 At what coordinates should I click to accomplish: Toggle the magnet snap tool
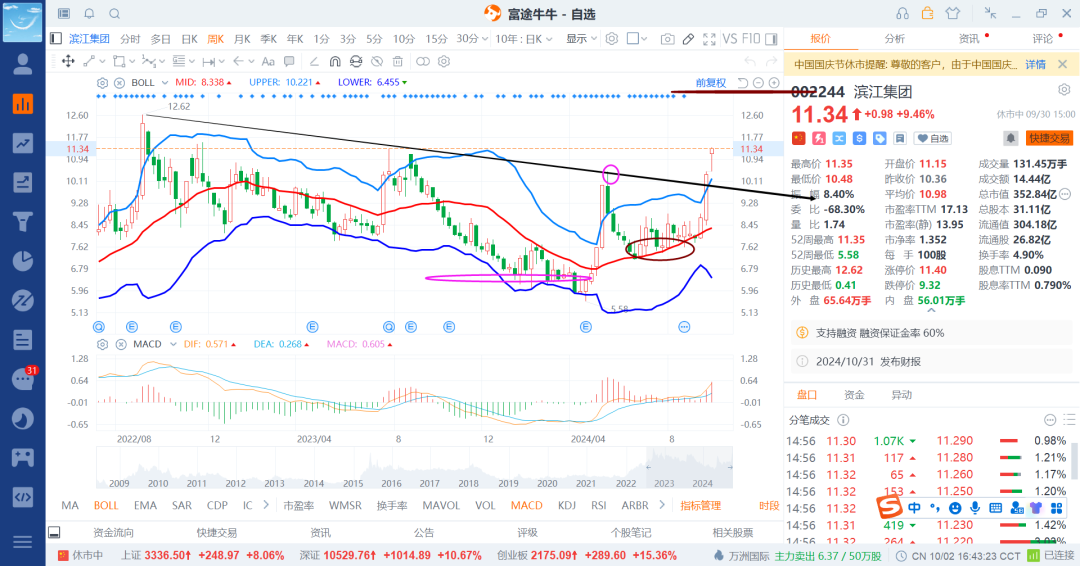point(335,61)
